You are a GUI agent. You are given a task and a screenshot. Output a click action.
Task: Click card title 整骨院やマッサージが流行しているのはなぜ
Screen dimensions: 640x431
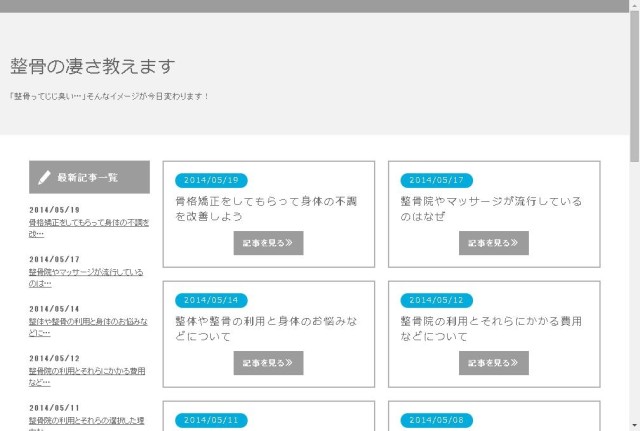(491, 209)
